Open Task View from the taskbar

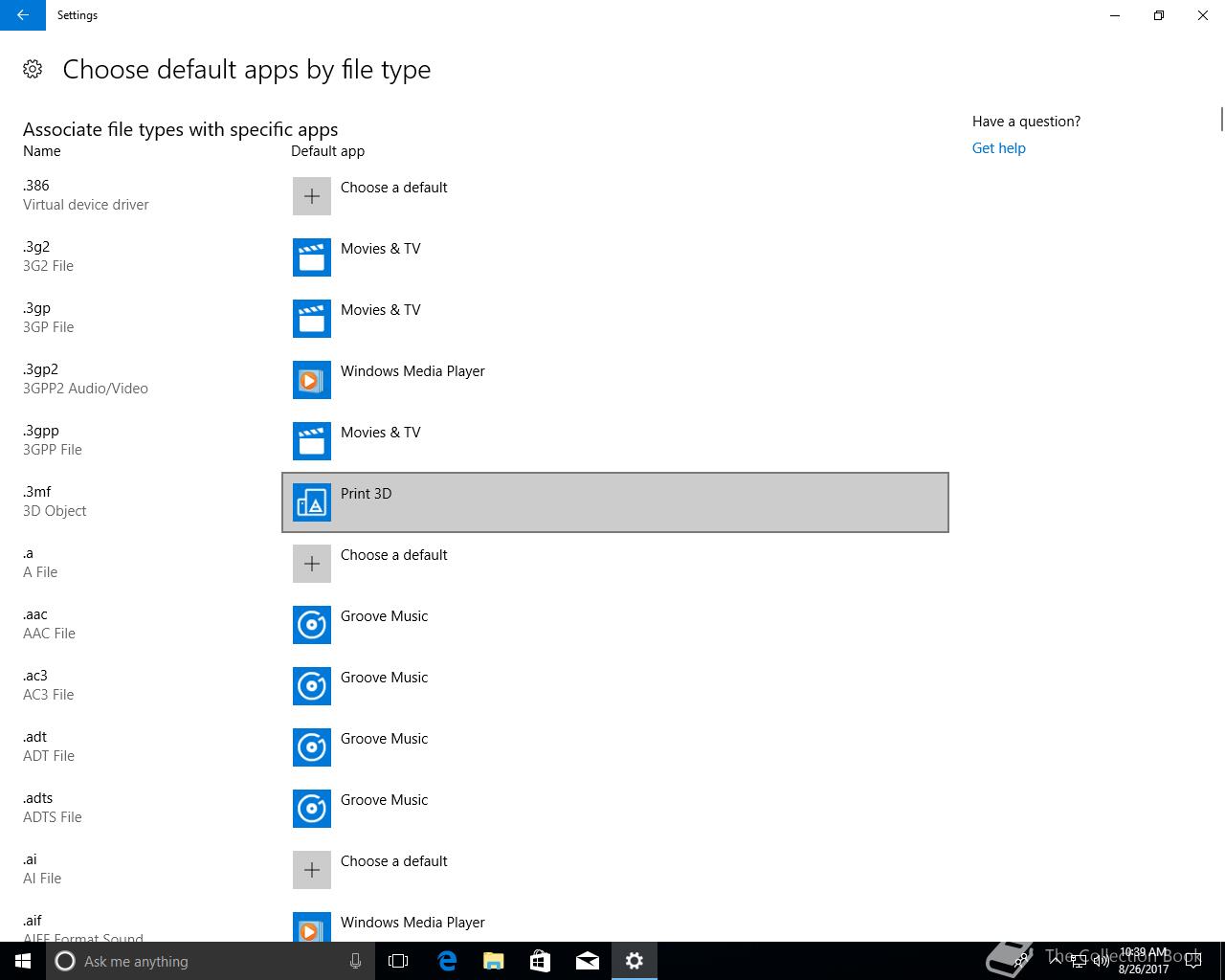[398, 961]
